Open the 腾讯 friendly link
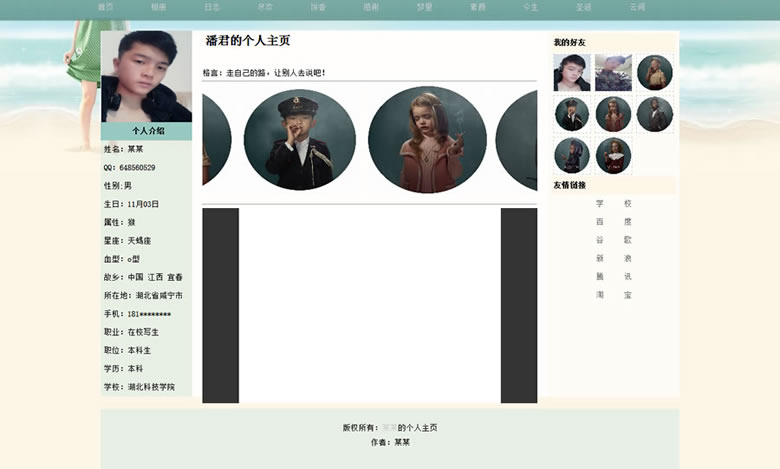The height and width of the screenshot is (469, 780). click(613, 276)
